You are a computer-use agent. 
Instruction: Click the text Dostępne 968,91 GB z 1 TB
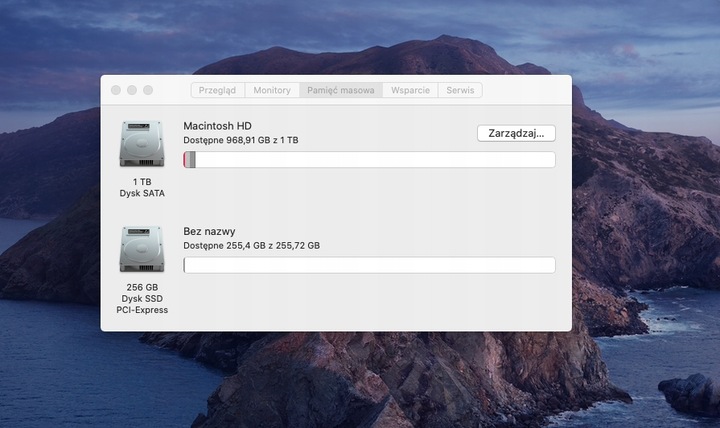point(241,140)
